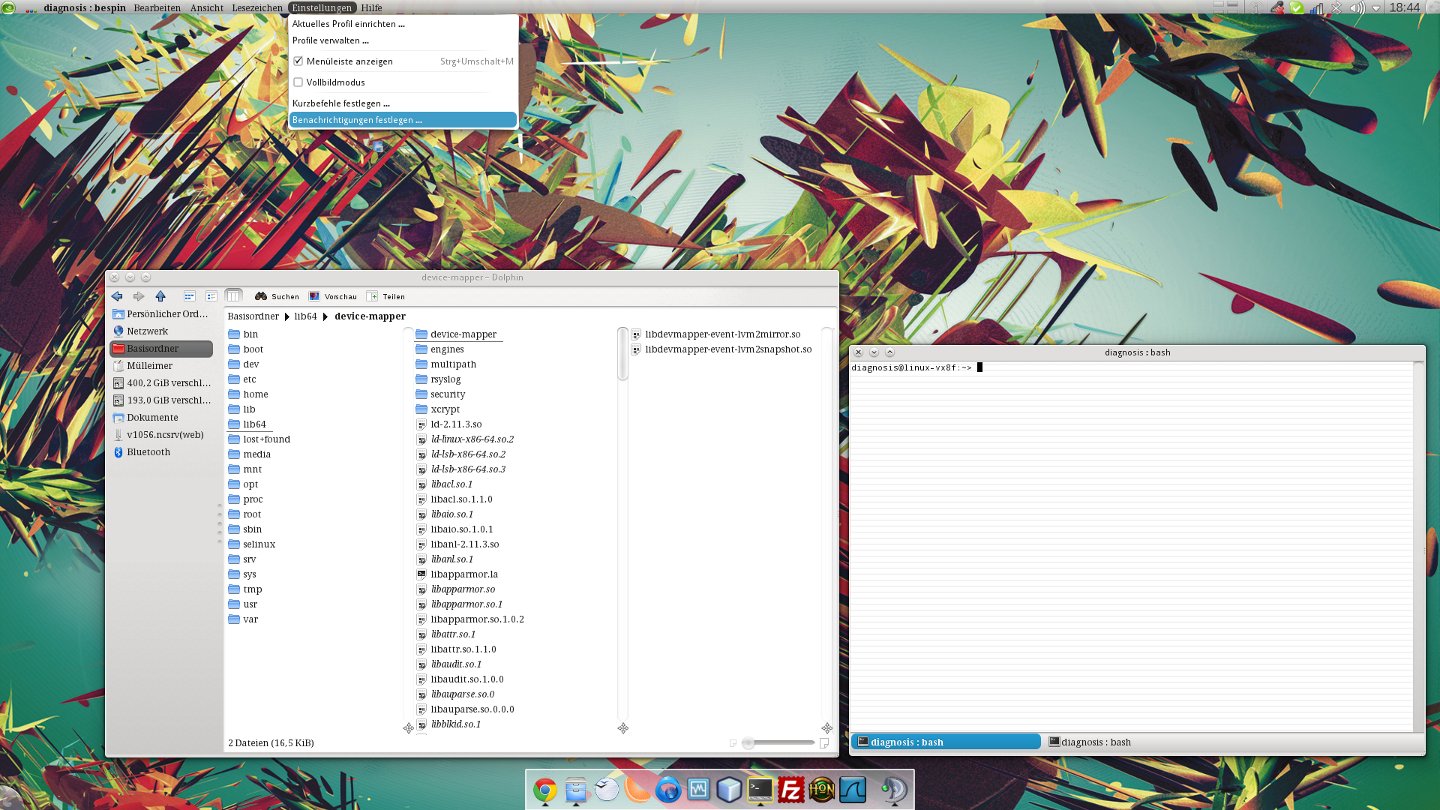Go back in Dolphin with the left arrow
Image resolution: width=1440 pixels, height=810 pixels.
click(x=116, y=296)
